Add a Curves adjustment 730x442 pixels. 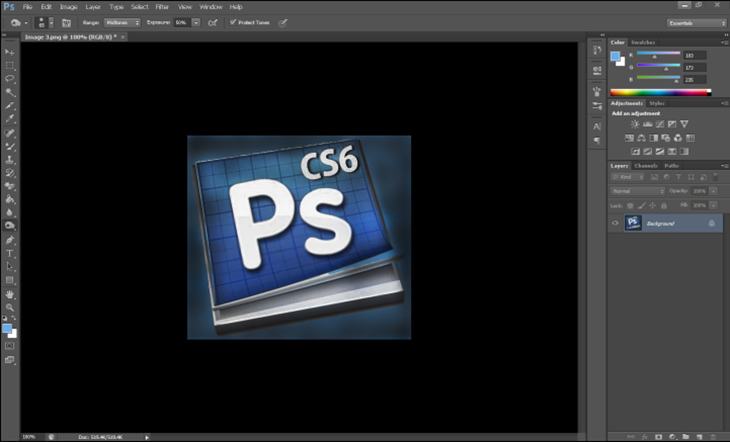(660, 124)
